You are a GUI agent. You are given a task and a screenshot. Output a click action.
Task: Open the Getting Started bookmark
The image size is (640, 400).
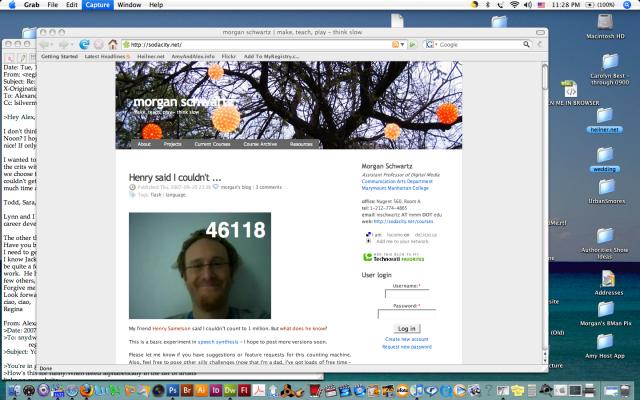click(60, 56)
